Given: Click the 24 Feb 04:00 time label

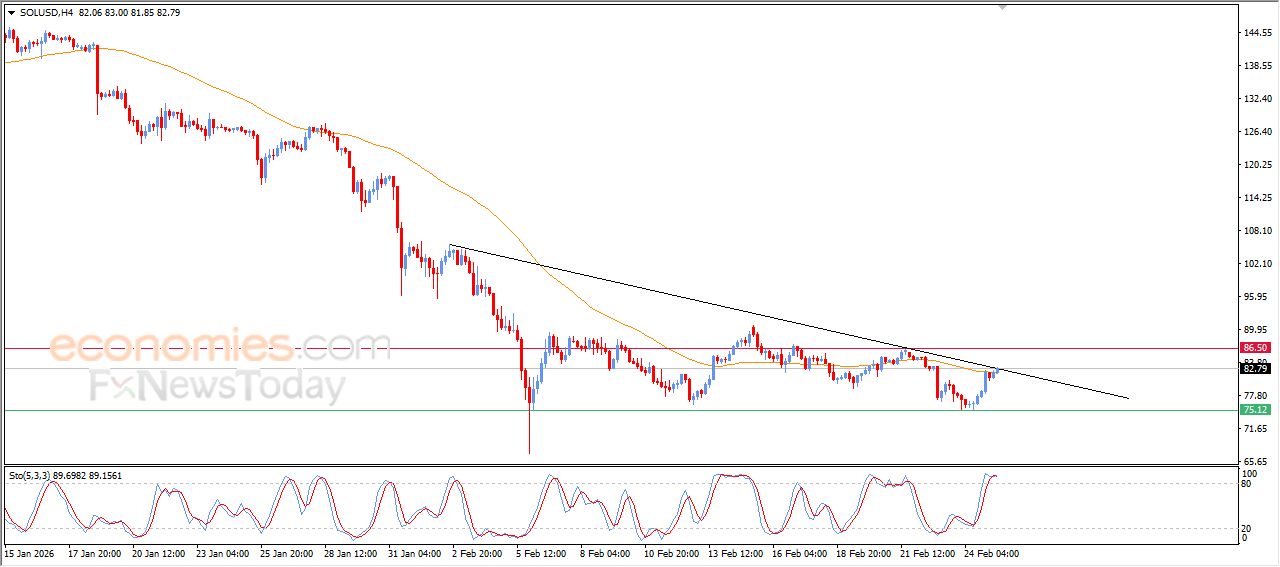Looking at the screenshot, I should pos(991,552).
